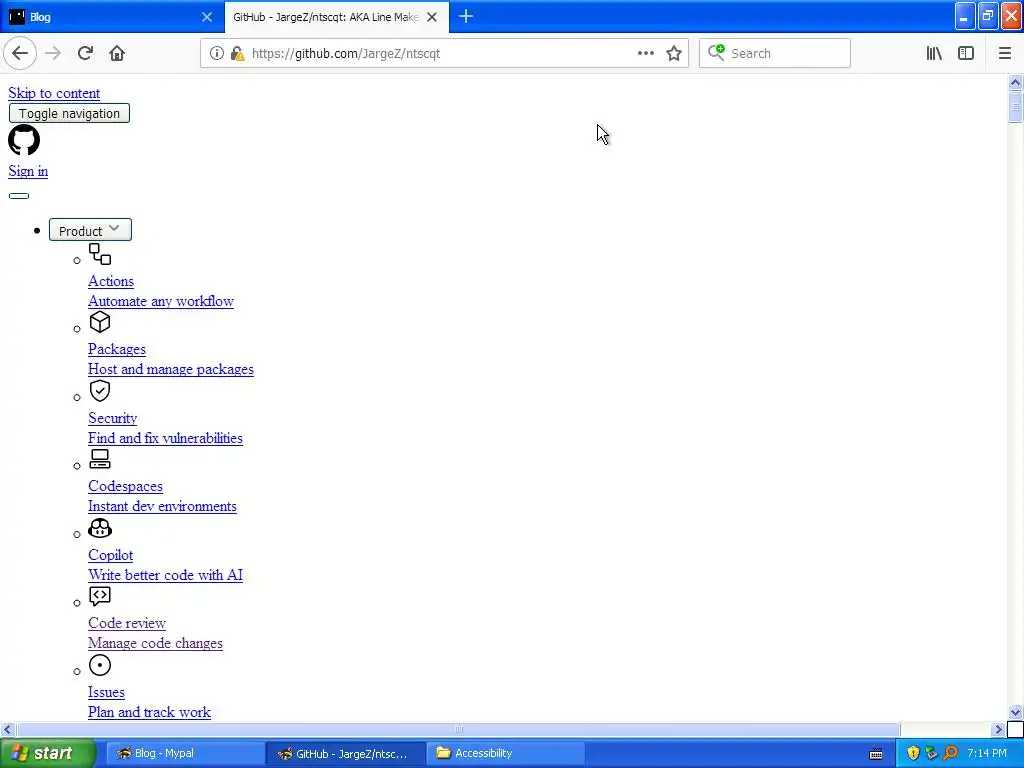Image resolution: width=1024 pixels, height=768 pixels.
Task: Close the GitHub JargeZ/ntscqt tab
Action: coord(432,17)
